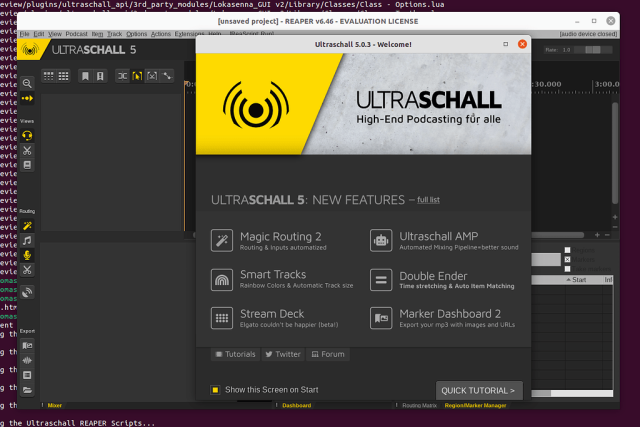The width and height of the screenshot is (640, 427).
Task: Enable the Take markers checkbox
Action: [567, 269]
